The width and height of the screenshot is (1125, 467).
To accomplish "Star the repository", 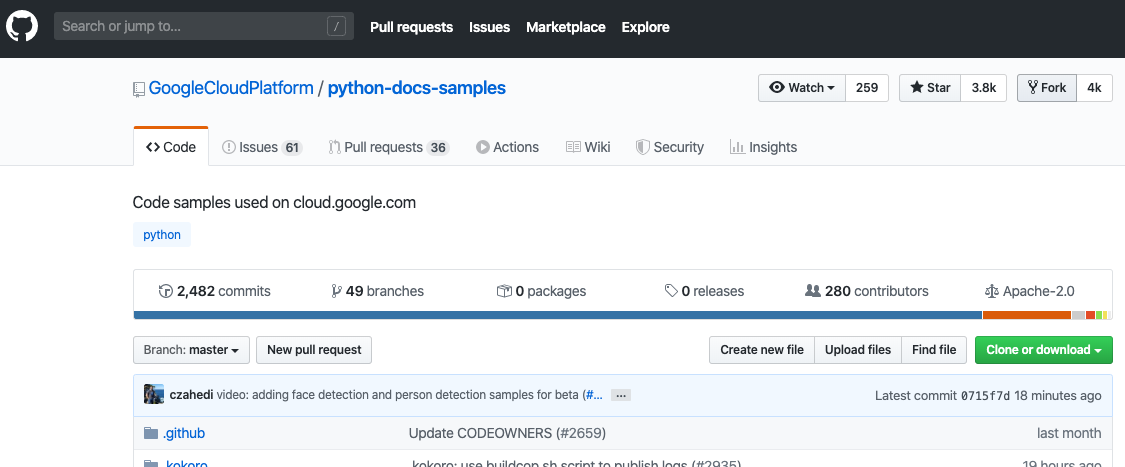I will coord(930,88).
